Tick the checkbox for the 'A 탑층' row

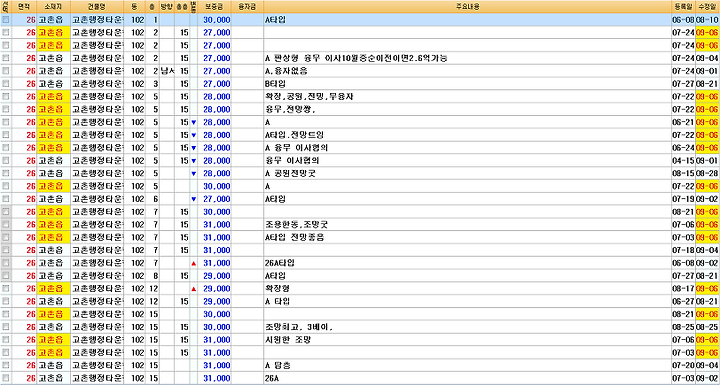tap(6, 366)
